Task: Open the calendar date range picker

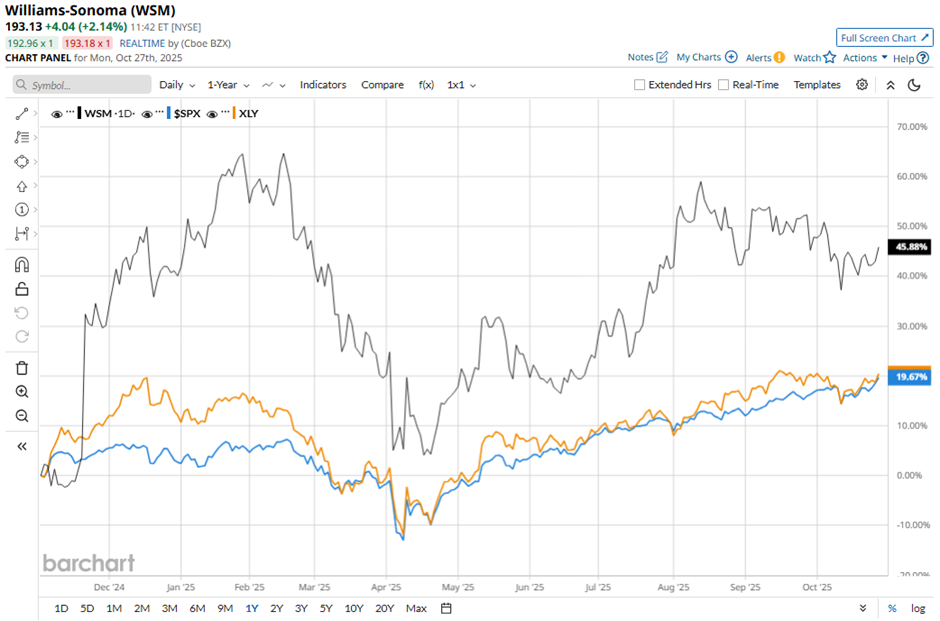Action: coord(446,608)
